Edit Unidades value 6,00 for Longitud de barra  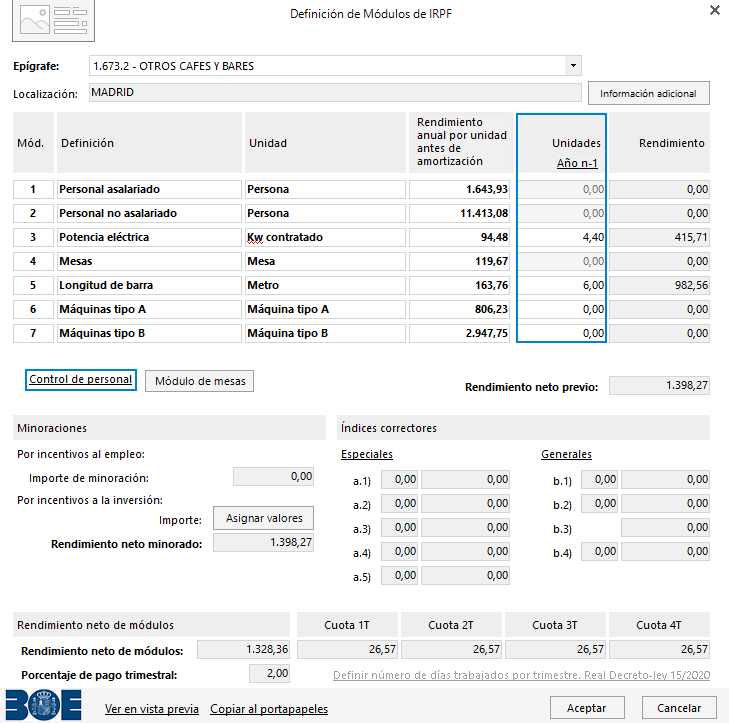[x=561, y=285]
